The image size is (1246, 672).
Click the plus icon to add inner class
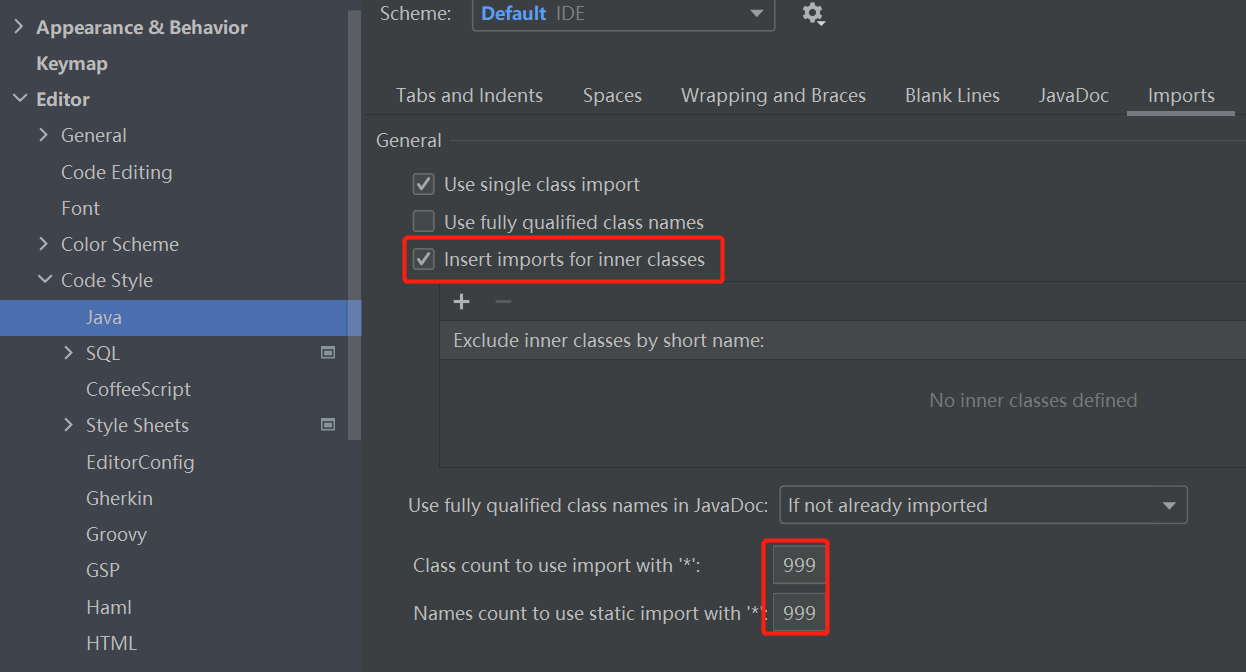tap(461, 301)
